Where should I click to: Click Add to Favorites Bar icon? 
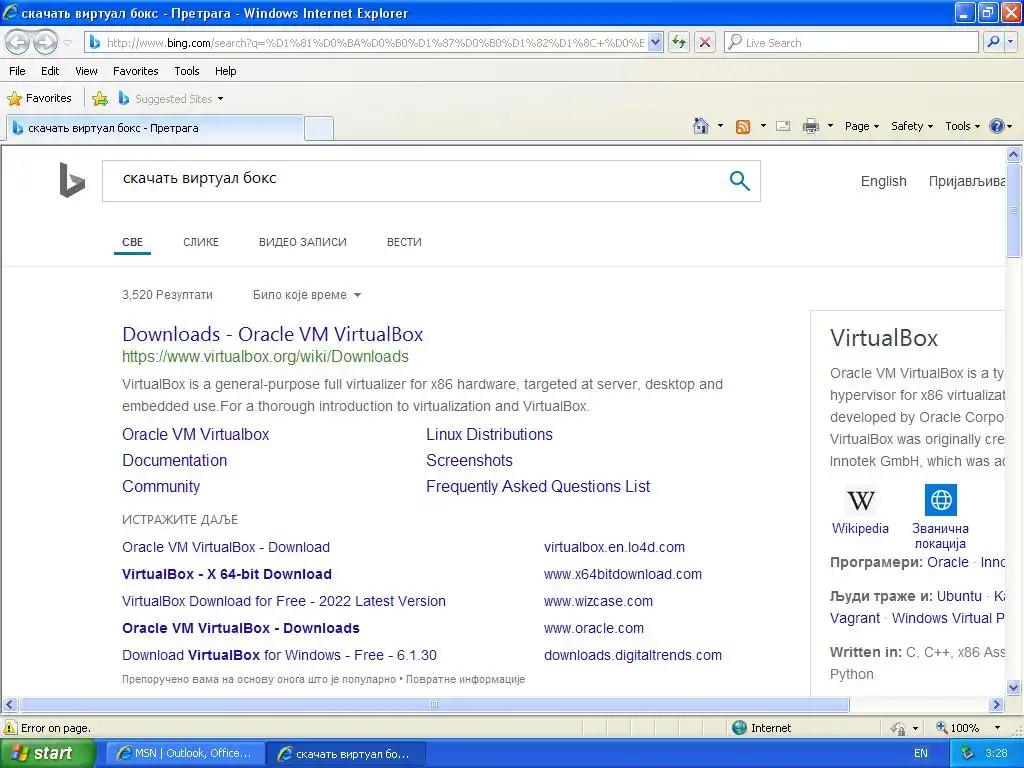100,99
